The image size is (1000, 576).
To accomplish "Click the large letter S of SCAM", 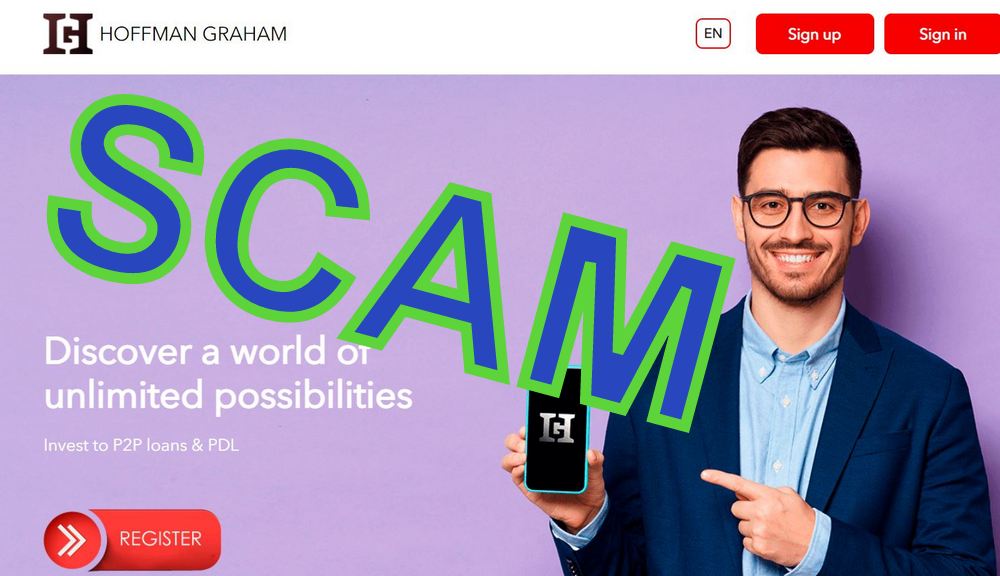I will [x=124, y=188].
